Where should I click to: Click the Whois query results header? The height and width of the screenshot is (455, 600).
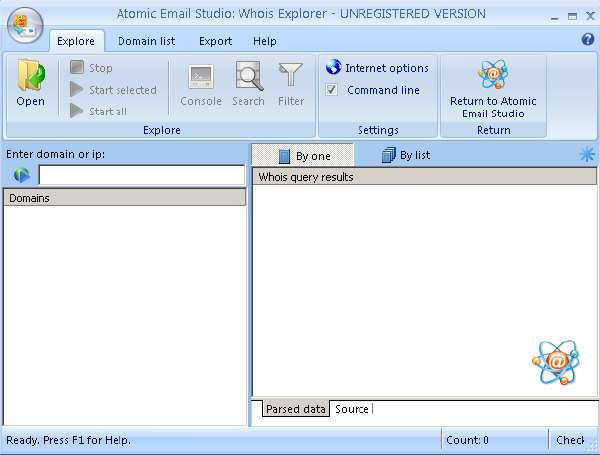coord(424,177)
